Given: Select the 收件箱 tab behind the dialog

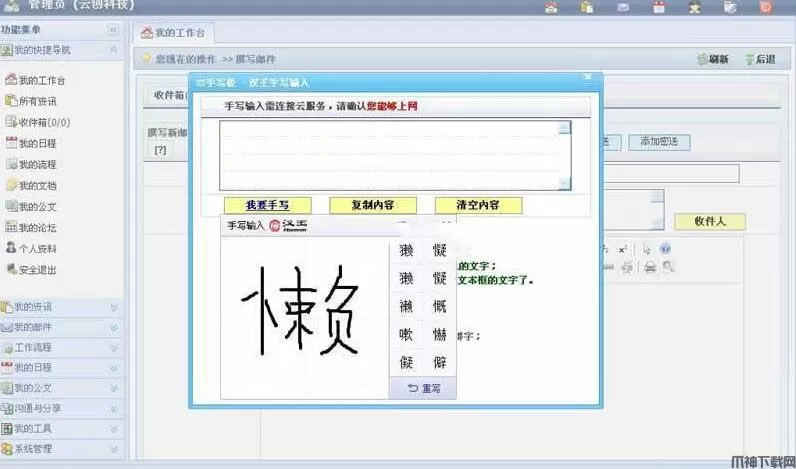Looking at the screenshot, I should point(169,95).
